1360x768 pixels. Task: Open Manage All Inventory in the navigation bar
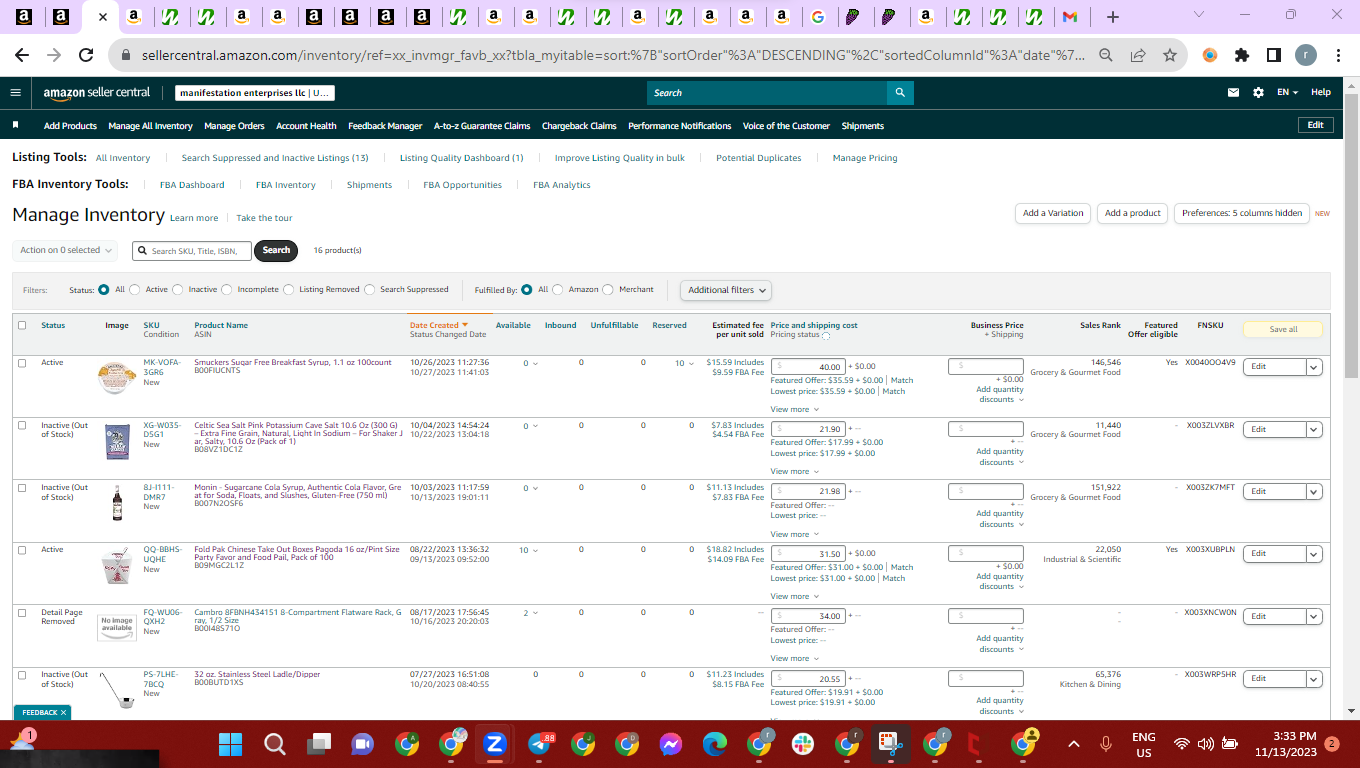[150, 126]
